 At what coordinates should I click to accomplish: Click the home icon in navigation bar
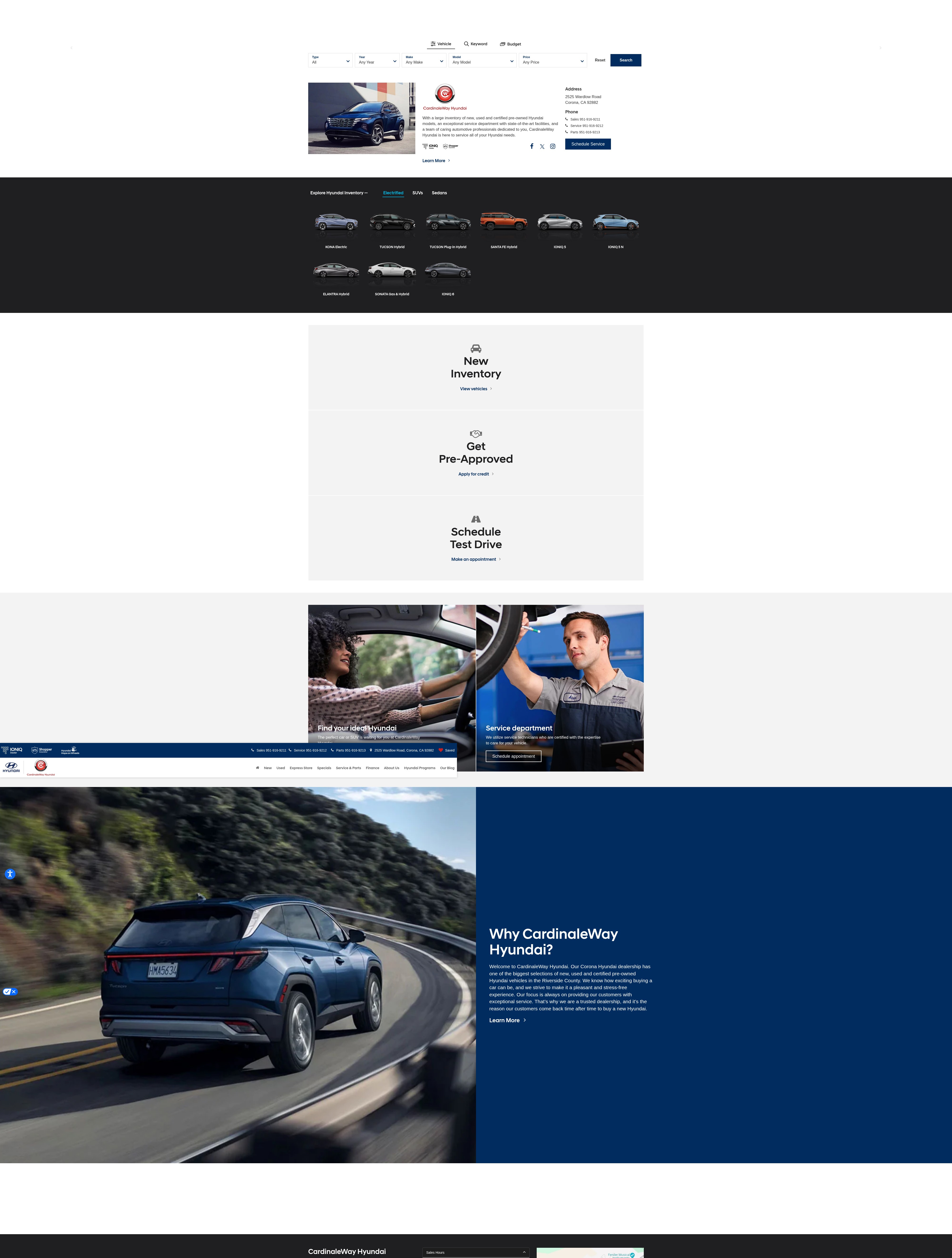point(258,768)
